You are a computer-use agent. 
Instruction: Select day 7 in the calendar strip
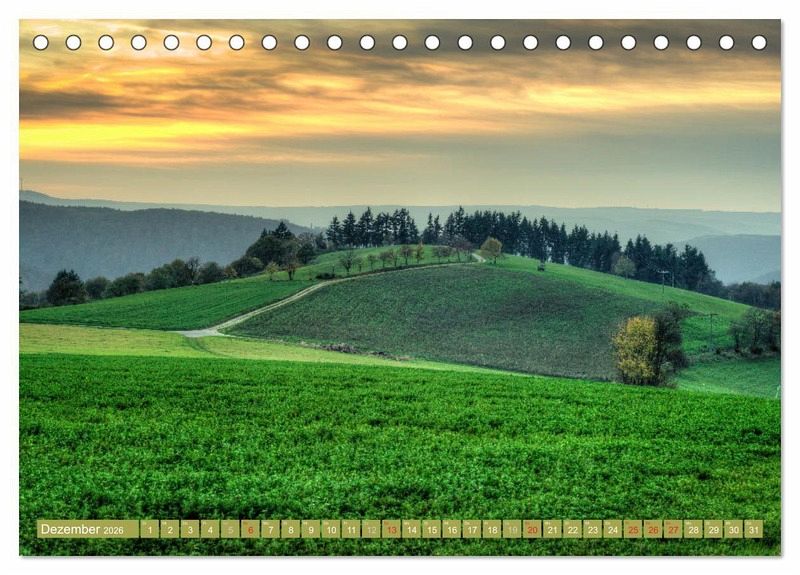(x=270, y=529)
